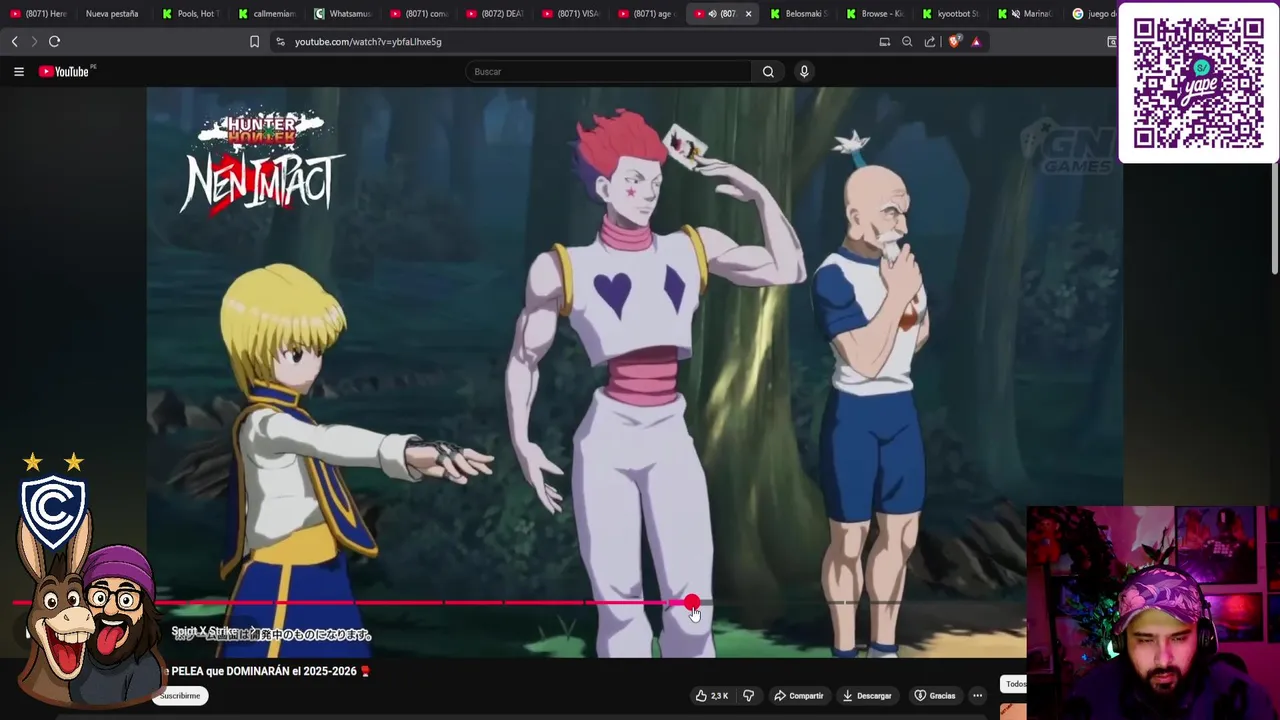Like the video with thumbs-up 2,3 K

(711, 695)
